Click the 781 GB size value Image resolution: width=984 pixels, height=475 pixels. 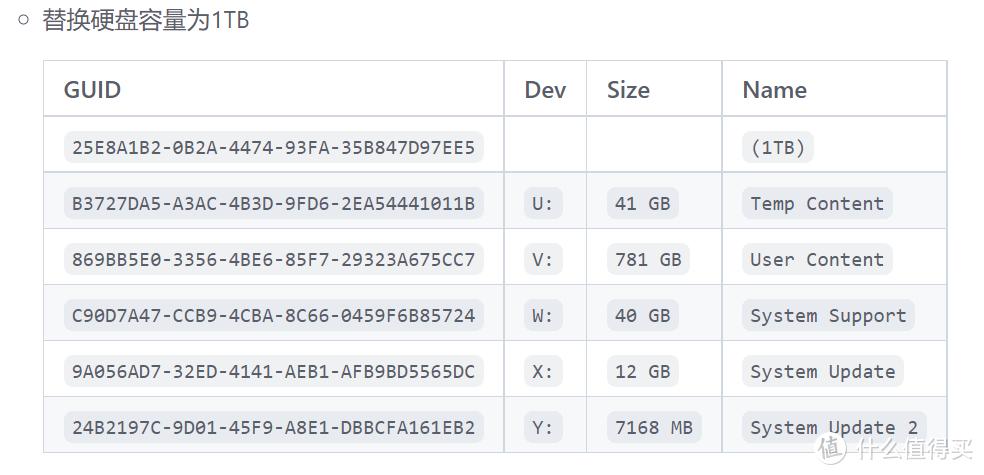(x=648, y=260)
